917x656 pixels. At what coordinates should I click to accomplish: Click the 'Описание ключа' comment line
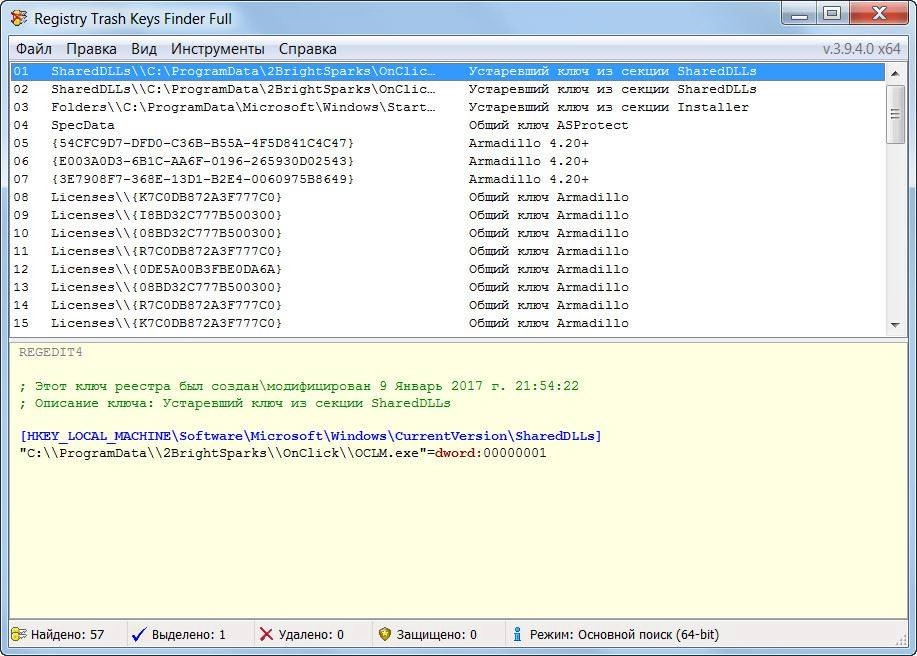point(235,403)
